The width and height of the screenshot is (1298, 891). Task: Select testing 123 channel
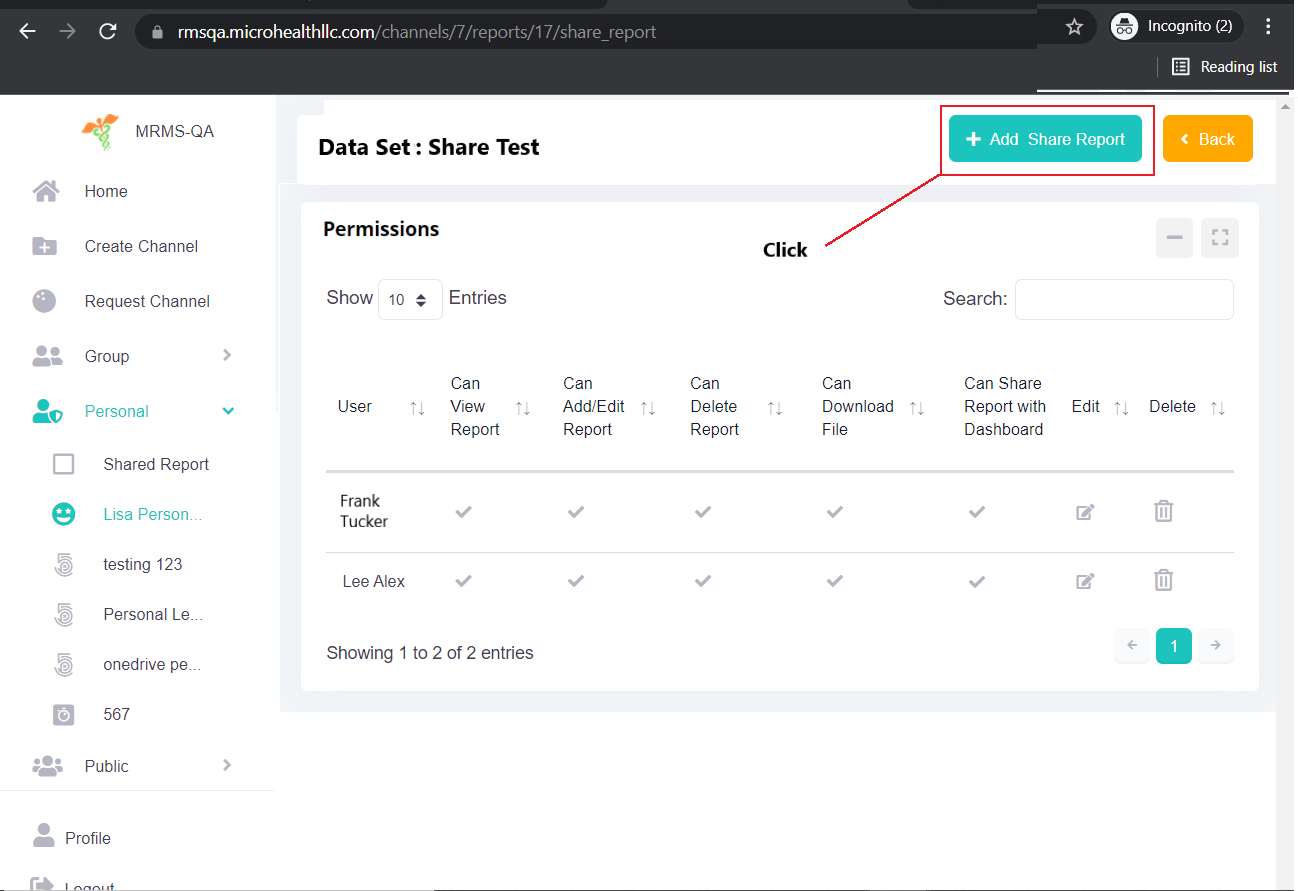143,564
